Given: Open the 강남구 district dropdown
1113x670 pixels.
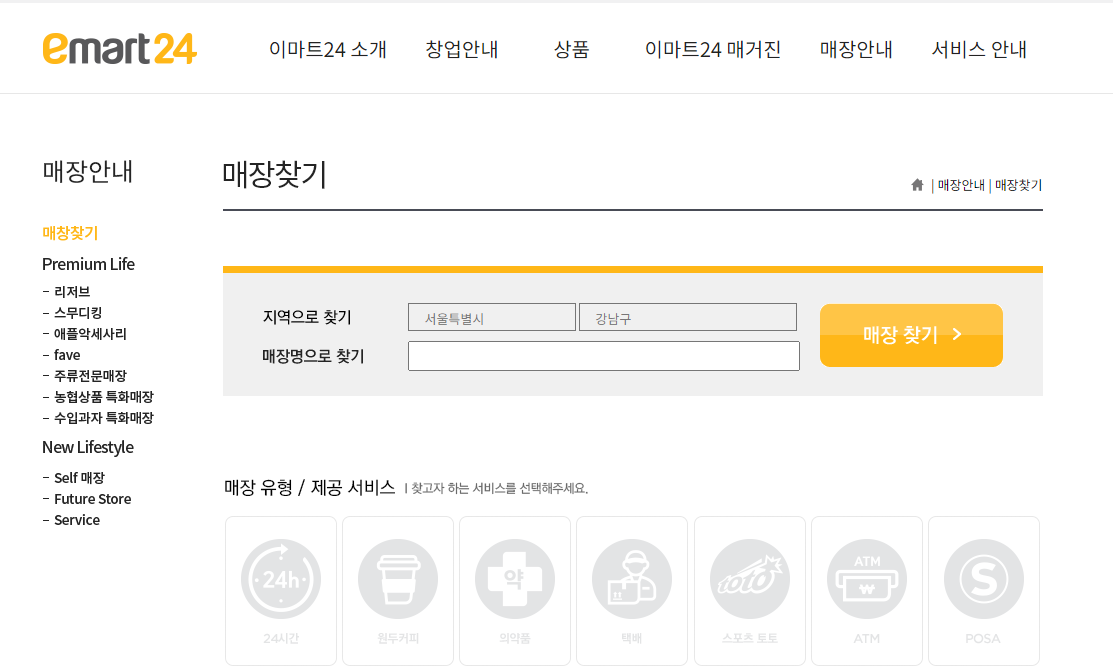Looking at the screenshot, I should (688, 317).
